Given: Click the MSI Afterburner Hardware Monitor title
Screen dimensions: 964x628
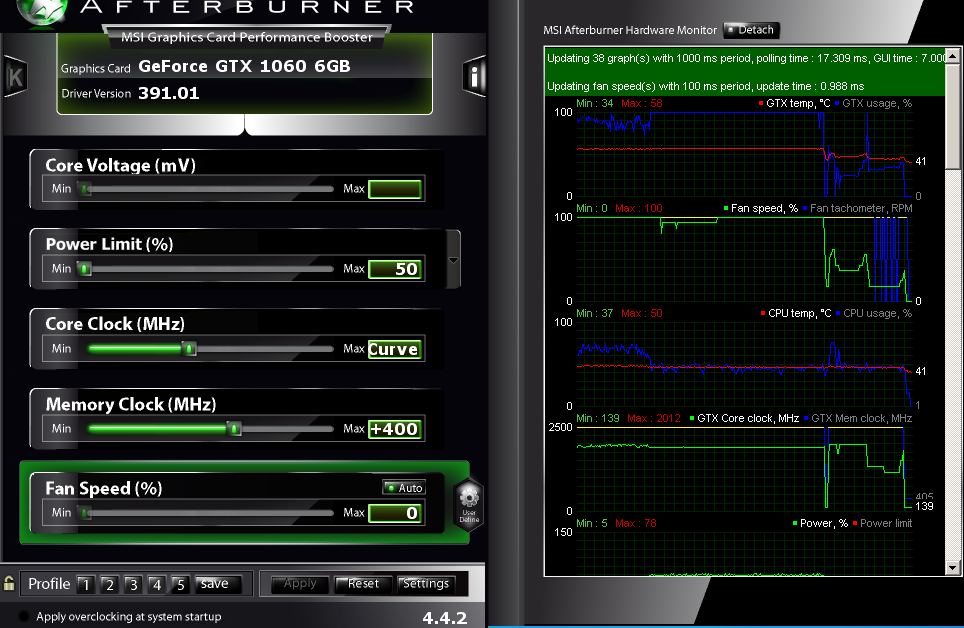Looking at the screenshot, I should coord(630,30).
